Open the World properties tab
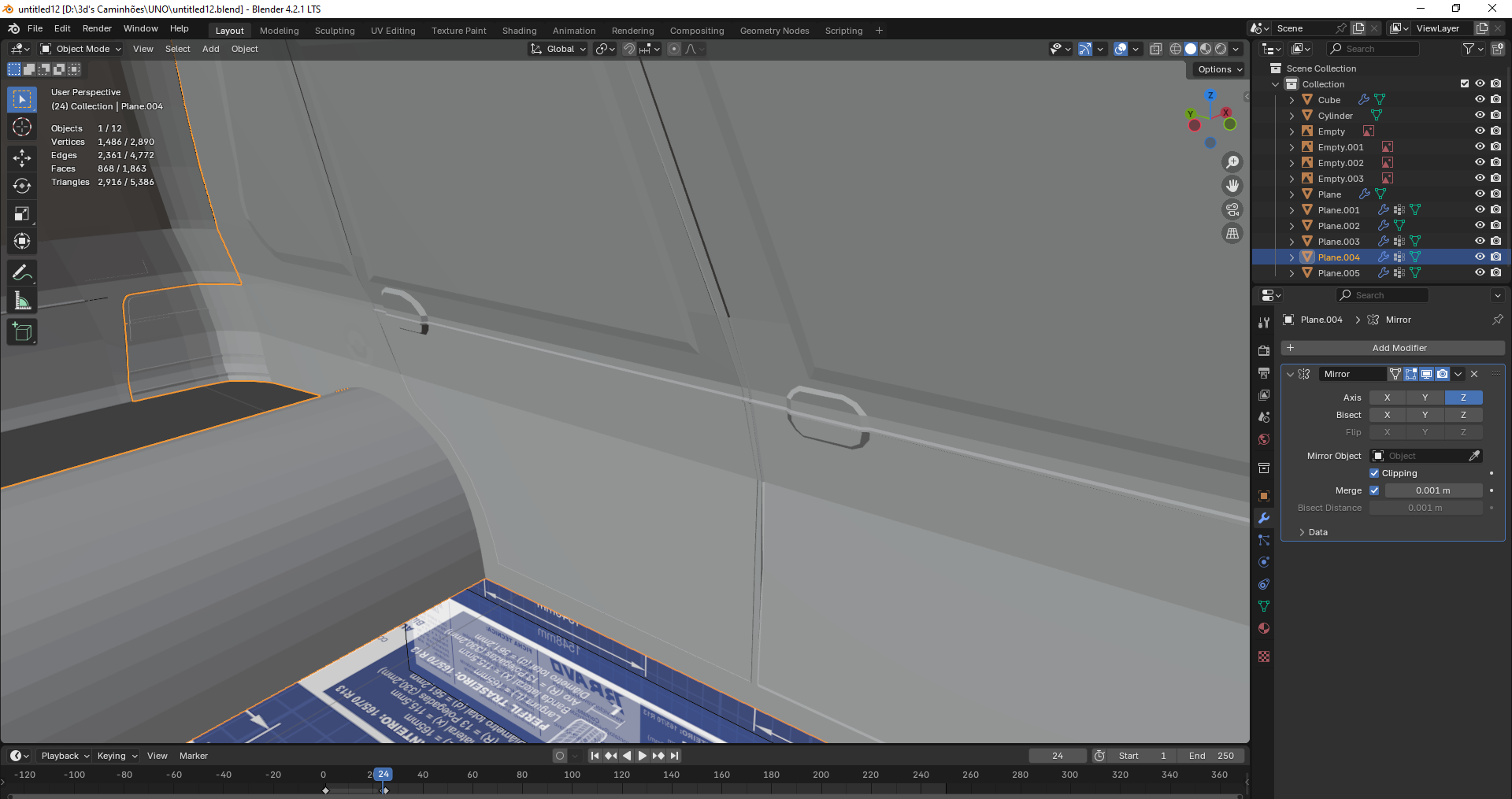1512x799 pixels. (x=1264, y=439)
